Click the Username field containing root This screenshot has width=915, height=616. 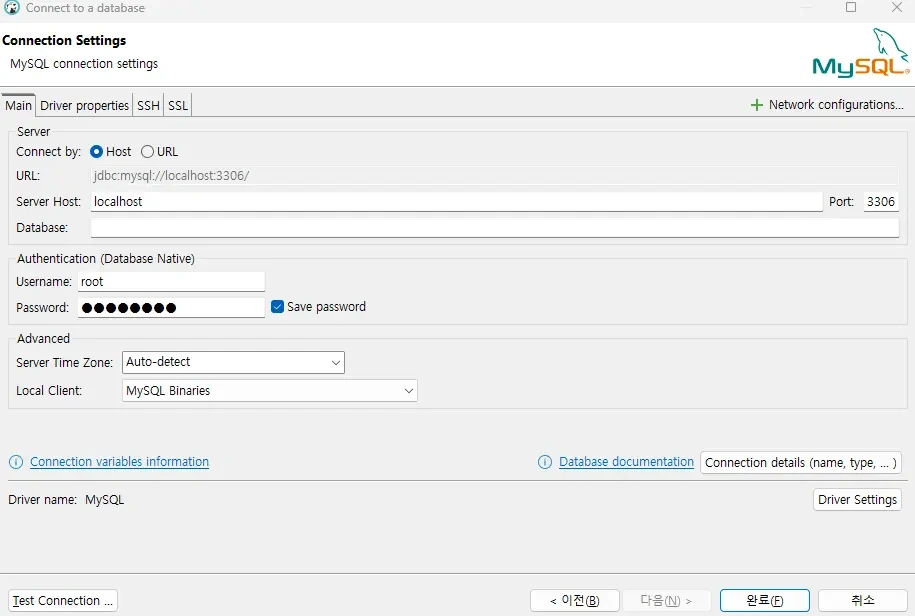click(x=171, y=282)
